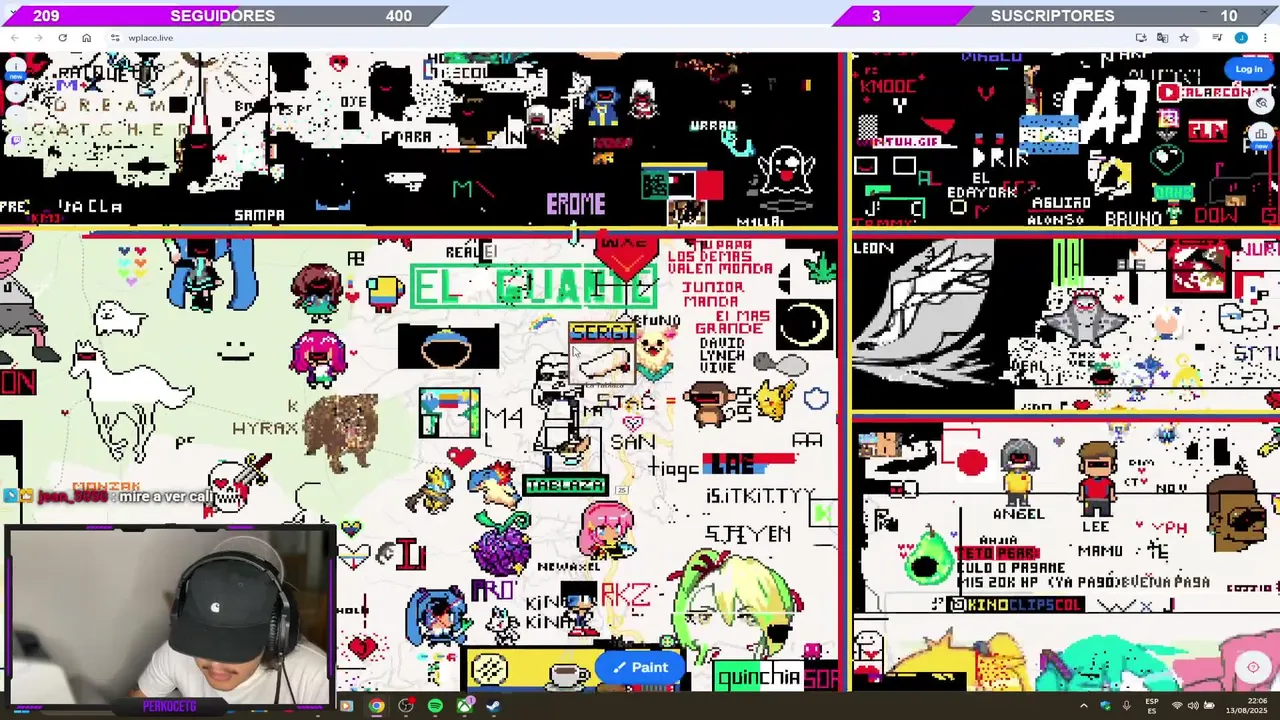Click the EL CUARTO green pixel sign
1280x720 pixels.
point(533,287)
